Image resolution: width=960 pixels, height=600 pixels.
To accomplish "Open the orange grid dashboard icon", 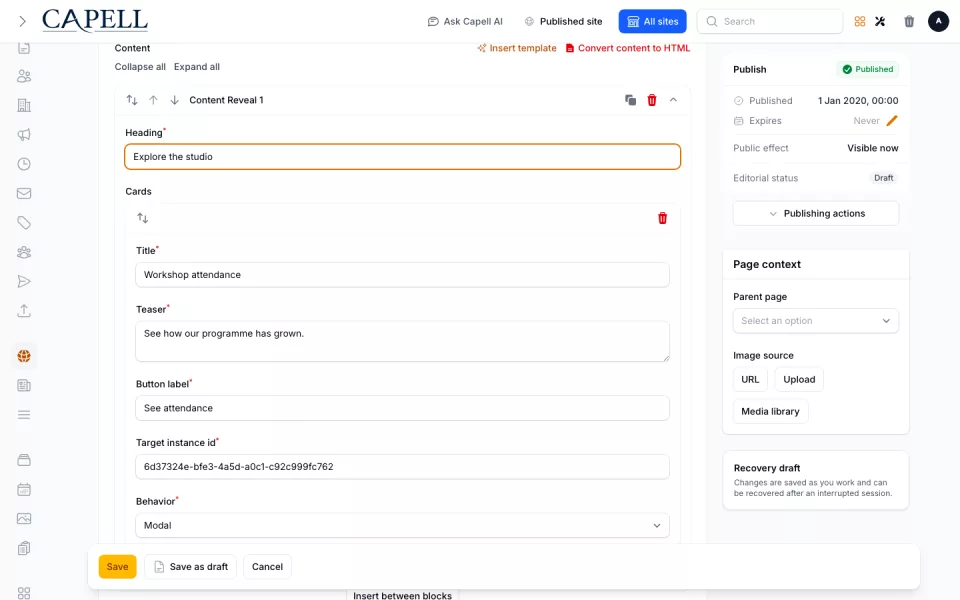I will tap(860, 21).
